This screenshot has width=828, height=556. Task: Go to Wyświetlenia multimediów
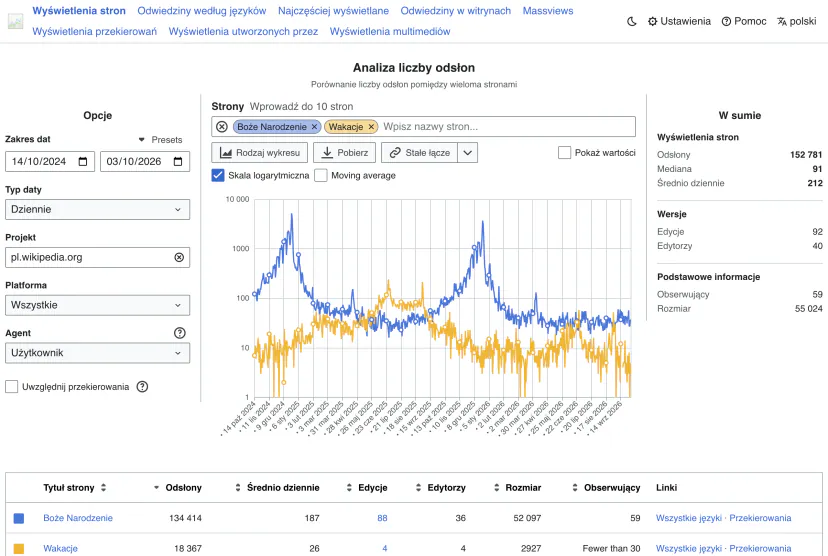click(x=390, y=31)
